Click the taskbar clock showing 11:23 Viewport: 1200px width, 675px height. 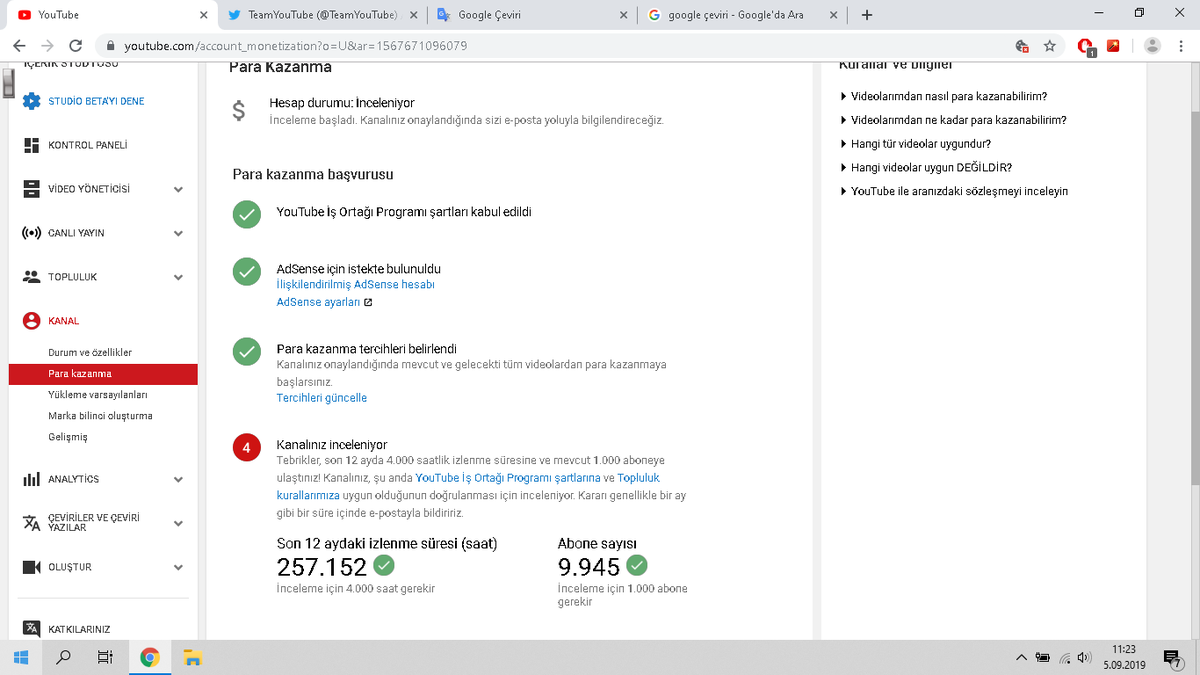[x=1124, y=657]
